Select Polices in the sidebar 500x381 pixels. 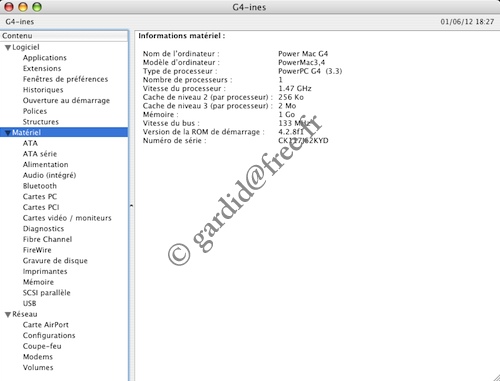[x=35, y=111]
